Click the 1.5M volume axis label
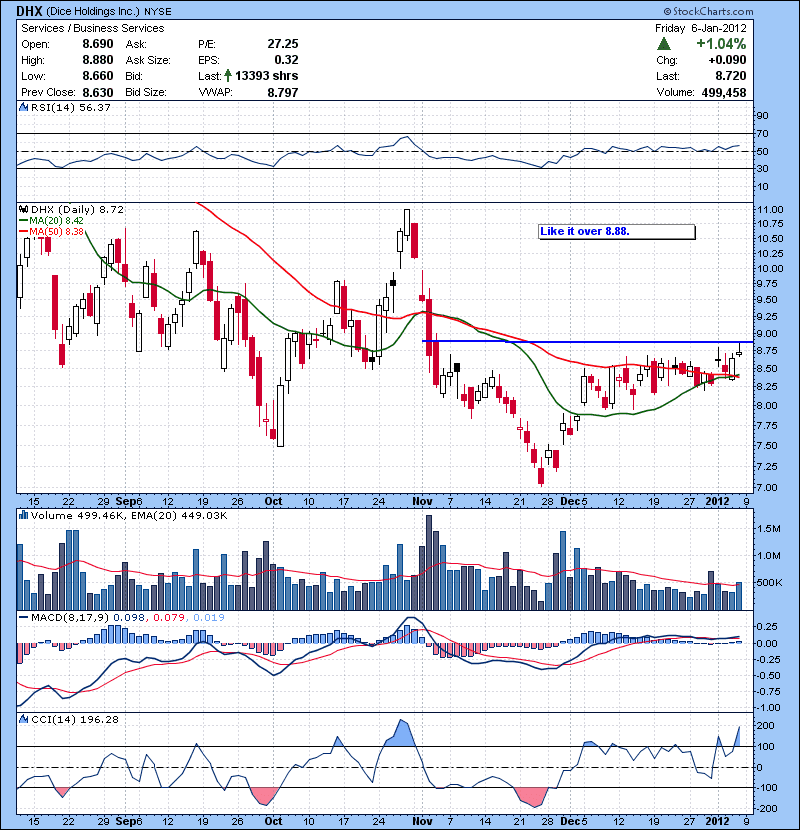Viewport: 800px width, 830px height. tap(769, 528)
